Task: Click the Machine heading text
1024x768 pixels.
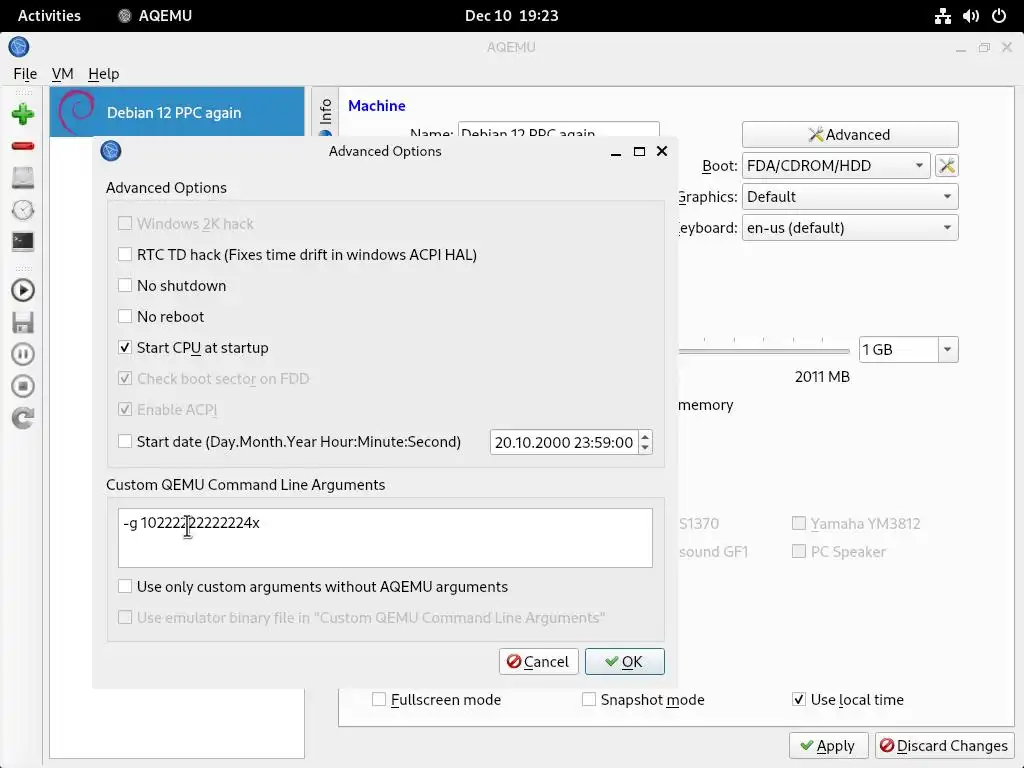Action: tap(377, 106)
